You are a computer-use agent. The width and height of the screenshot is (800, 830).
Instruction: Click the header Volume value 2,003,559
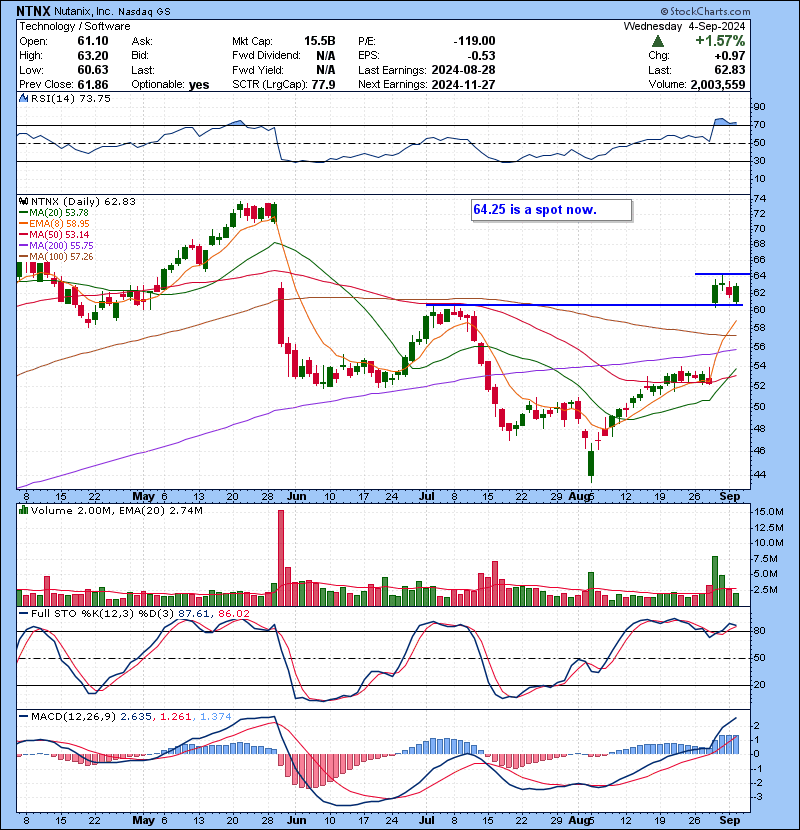click(718, 85)
